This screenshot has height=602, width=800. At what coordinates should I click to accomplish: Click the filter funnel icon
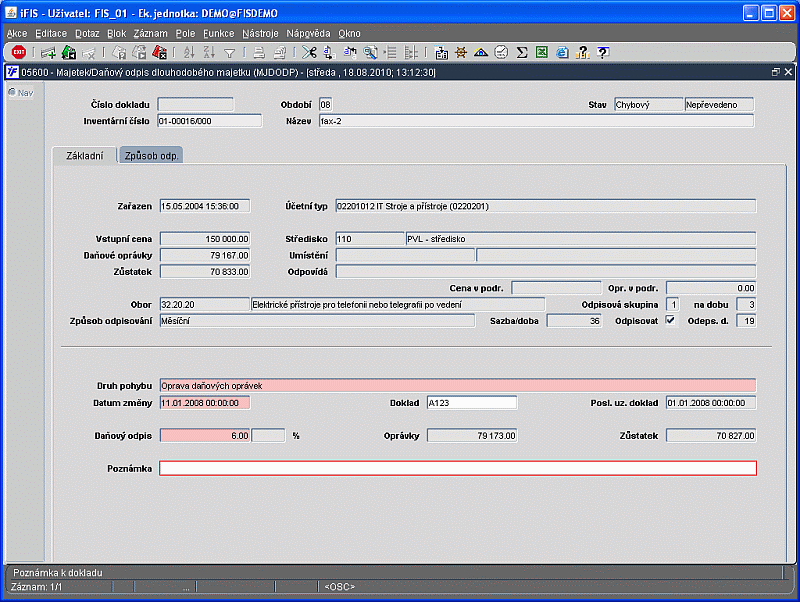(x=230, y=53)
